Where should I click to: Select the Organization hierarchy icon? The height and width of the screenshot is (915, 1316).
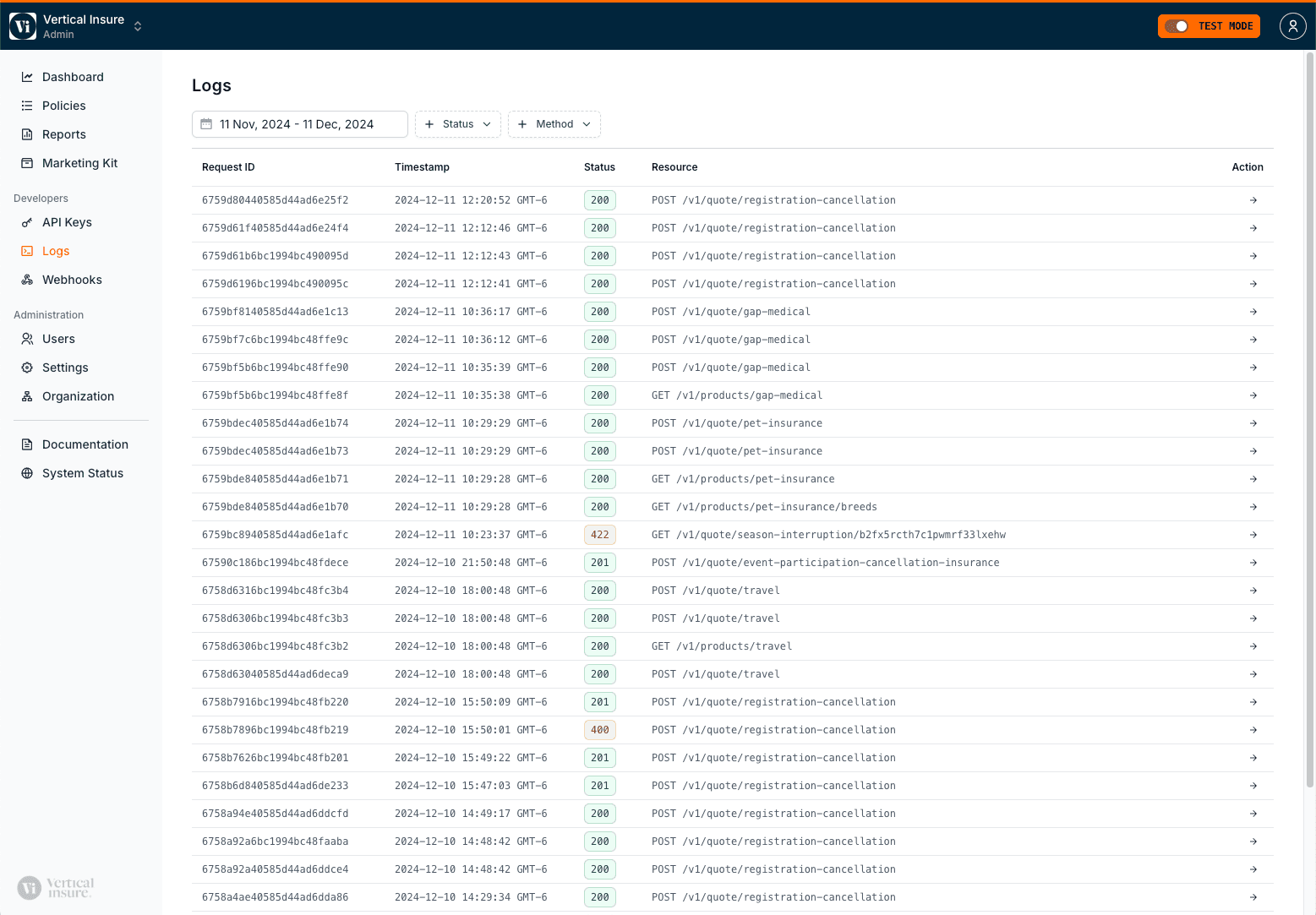click(27, 396)
